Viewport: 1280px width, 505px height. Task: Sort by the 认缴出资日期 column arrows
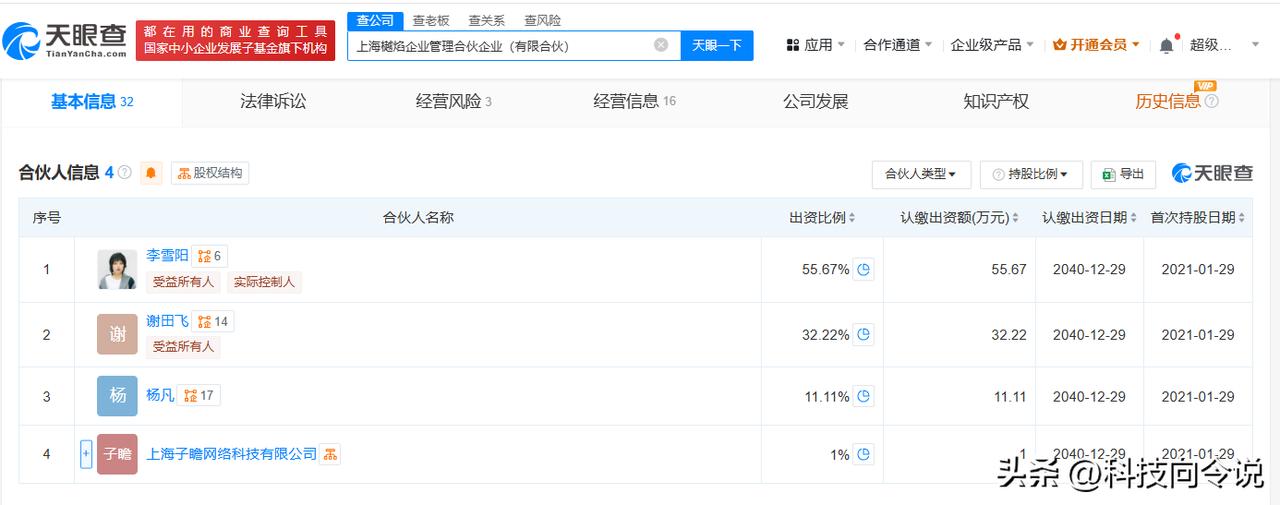click(1134, 218)
